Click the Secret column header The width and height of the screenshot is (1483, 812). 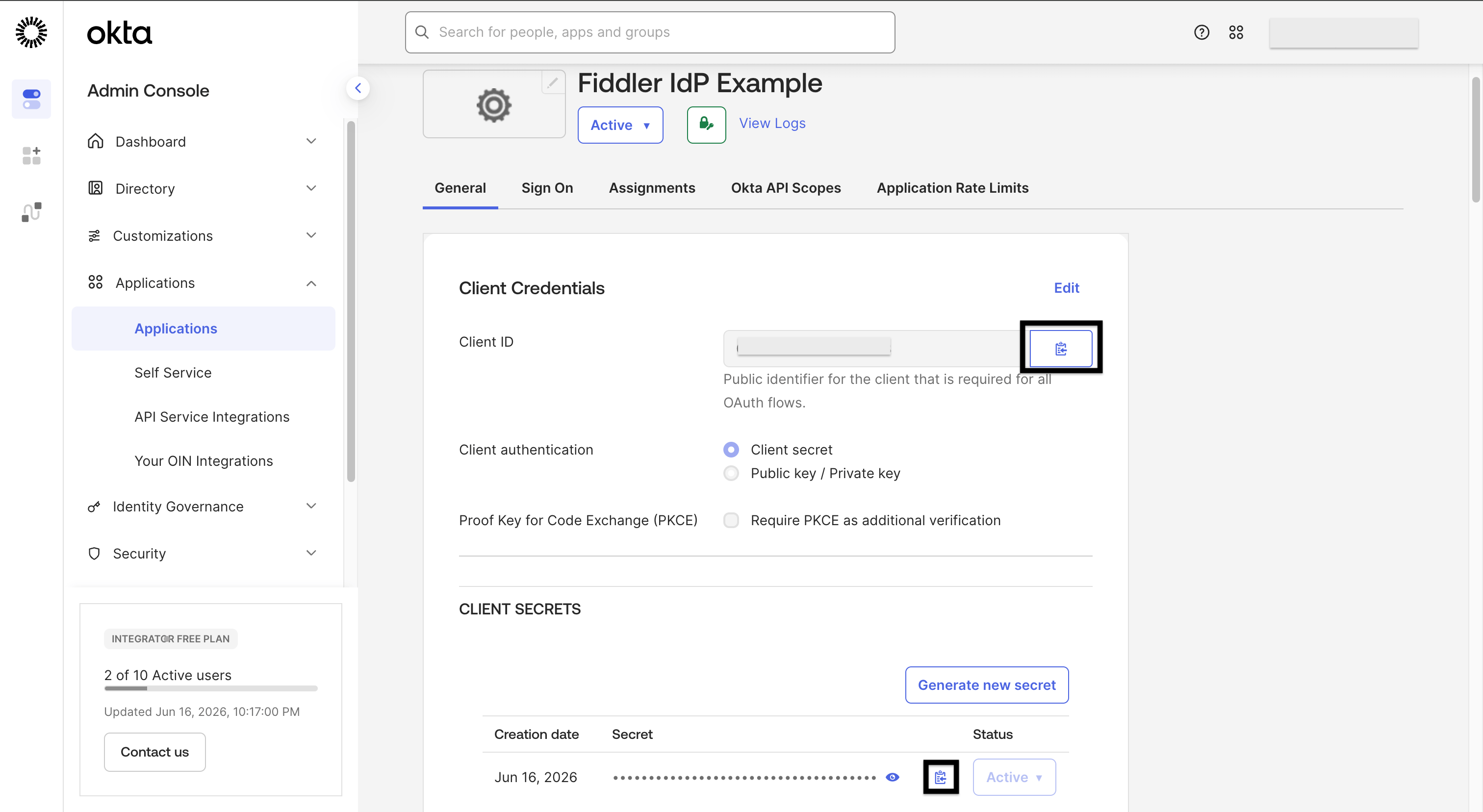click(632, 735)
